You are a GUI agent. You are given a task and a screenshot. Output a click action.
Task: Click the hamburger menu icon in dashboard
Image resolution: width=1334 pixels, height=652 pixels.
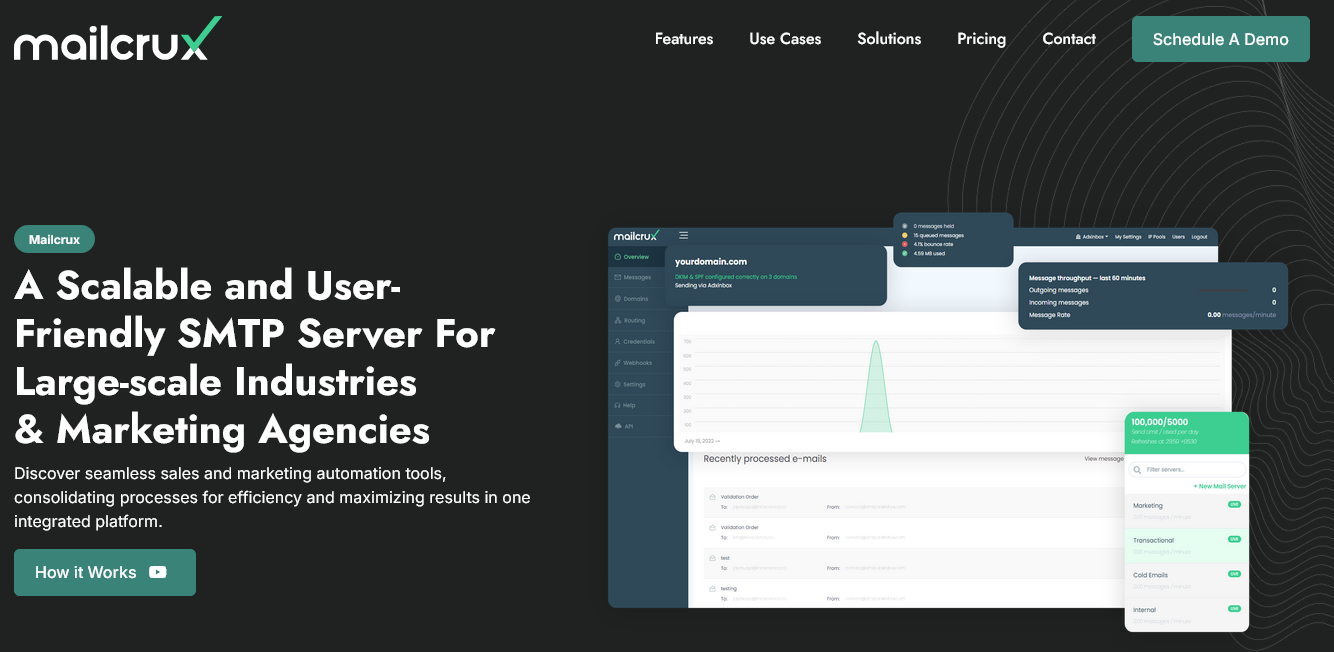(684, 236)
